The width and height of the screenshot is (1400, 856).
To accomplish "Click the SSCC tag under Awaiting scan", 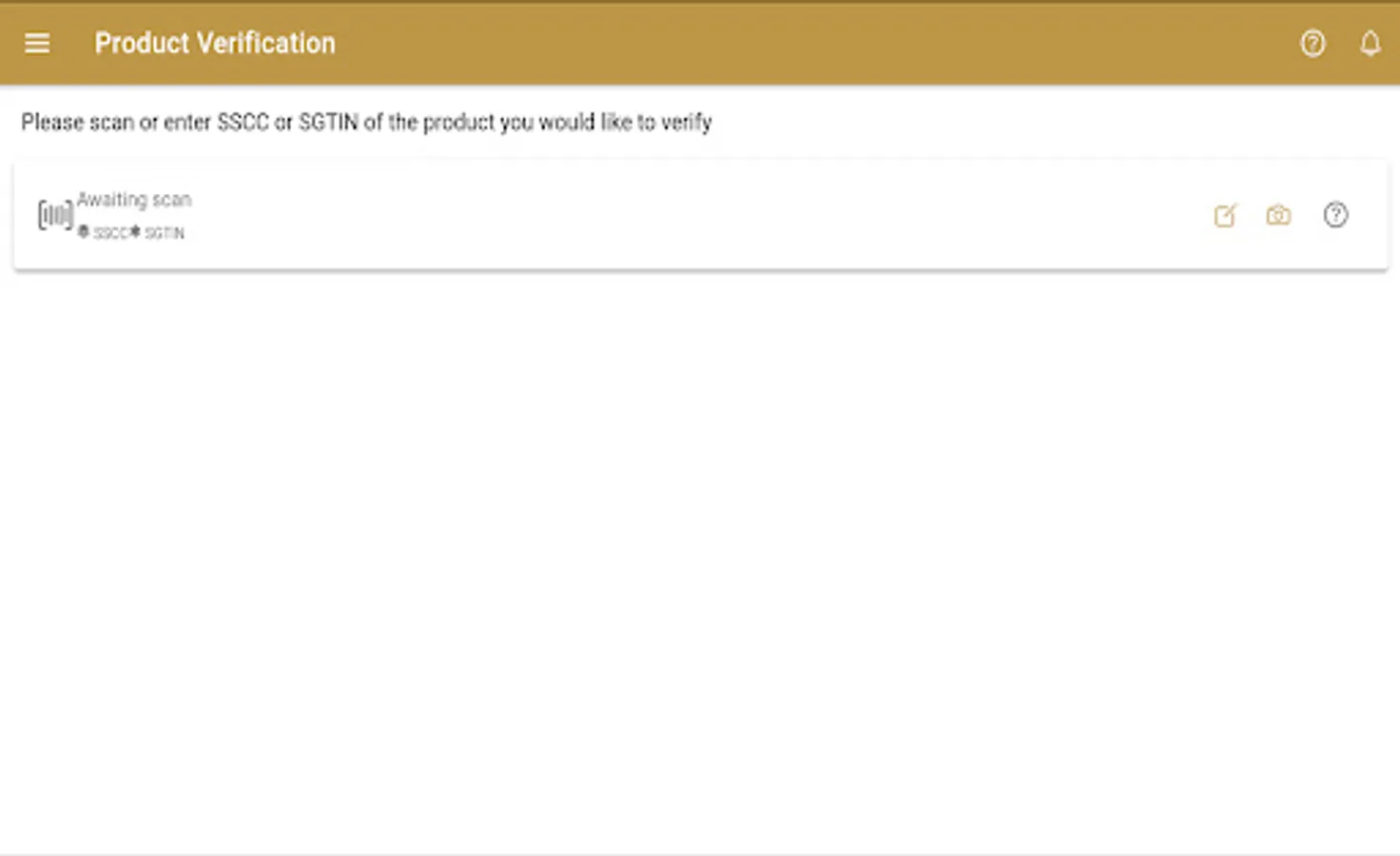I will point(110,233).
